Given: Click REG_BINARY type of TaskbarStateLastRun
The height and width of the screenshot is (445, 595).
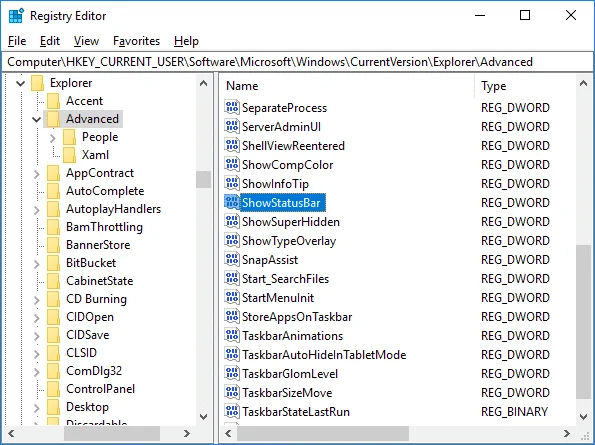Looking at the screenshot, I should pyautogui.click(x=514, y=412).
